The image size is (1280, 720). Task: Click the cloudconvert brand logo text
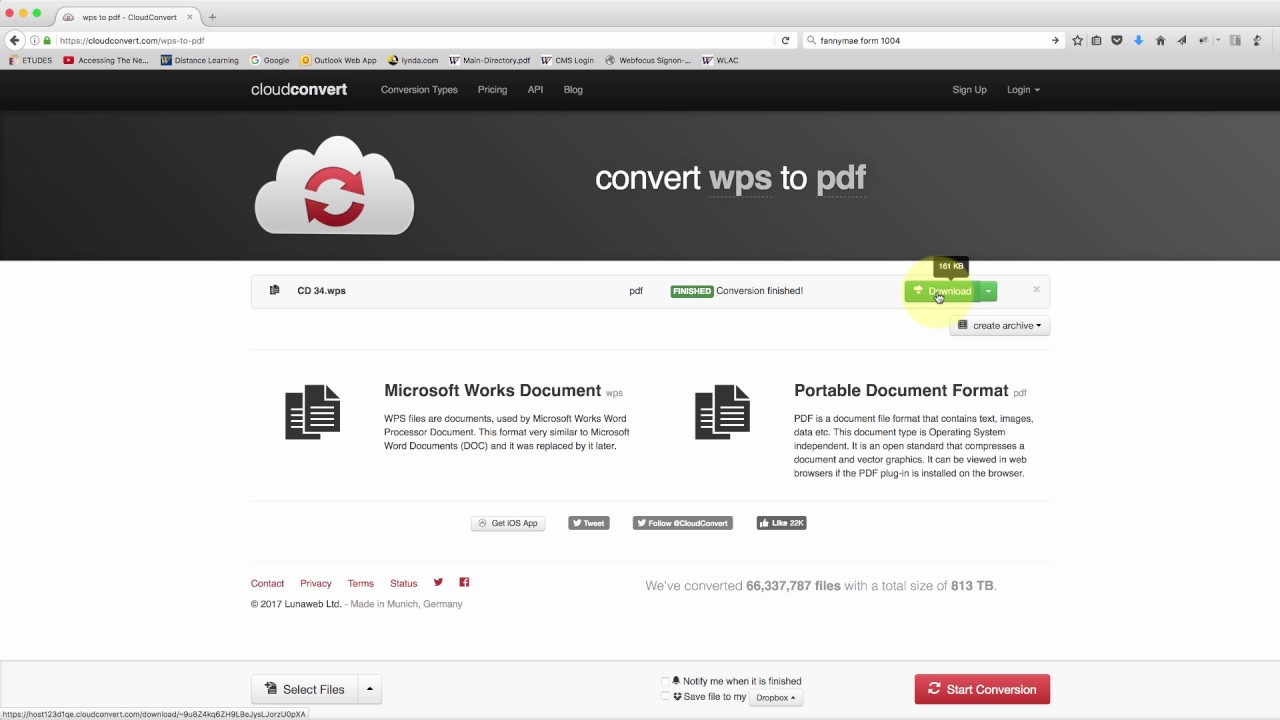(x=299, y=89)
